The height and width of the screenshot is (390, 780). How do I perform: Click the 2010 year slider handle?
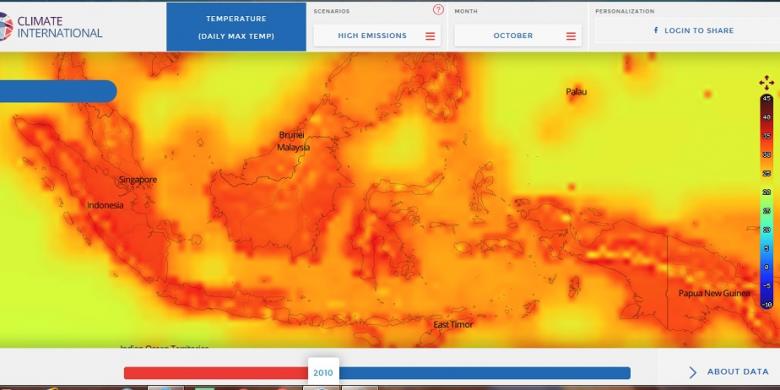[x=323, y=372]
